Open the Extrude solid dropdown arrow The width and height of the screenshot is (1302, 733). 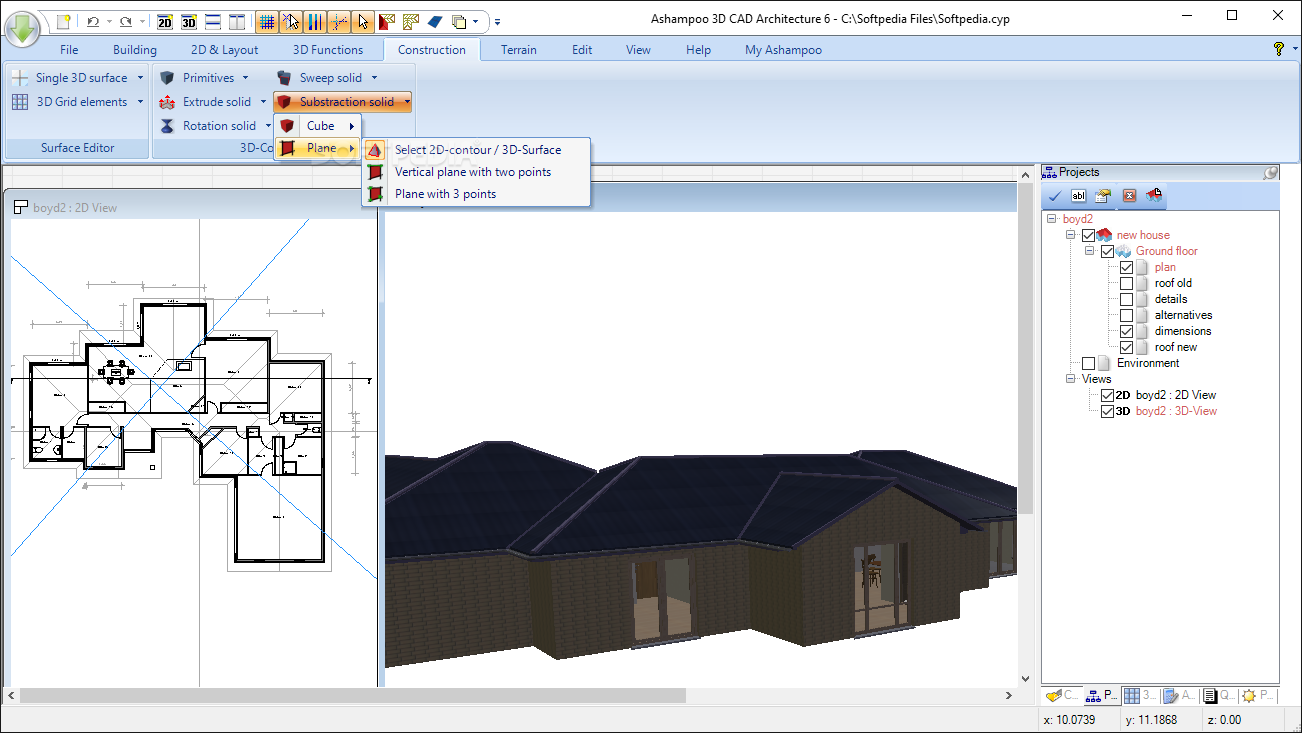click(x=263, y=102)
